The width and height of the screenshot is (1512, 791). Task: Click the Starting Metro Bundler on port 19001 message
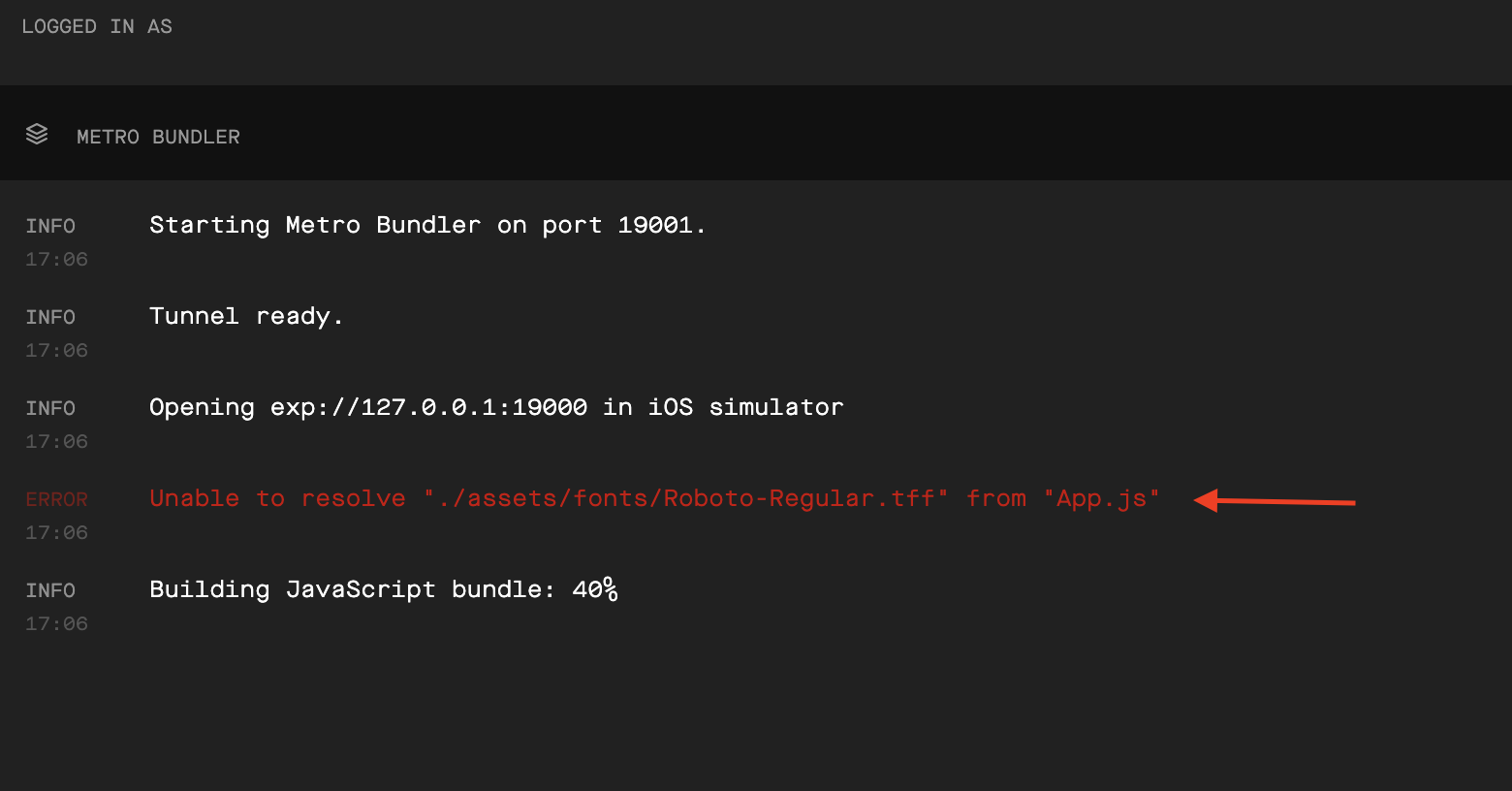pos(426,224)
